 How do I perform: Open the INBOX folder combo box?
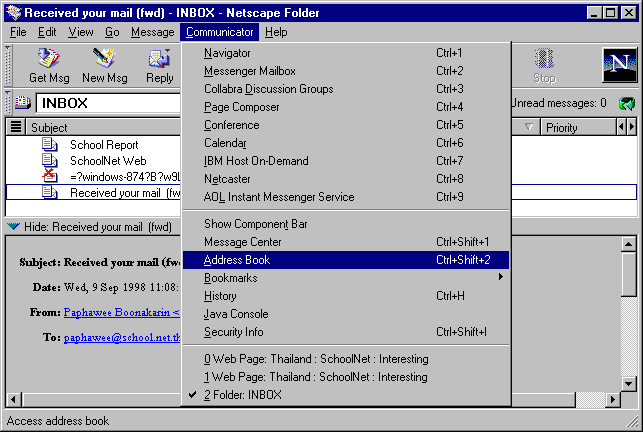pyautogui.click(x=108, y=103)
